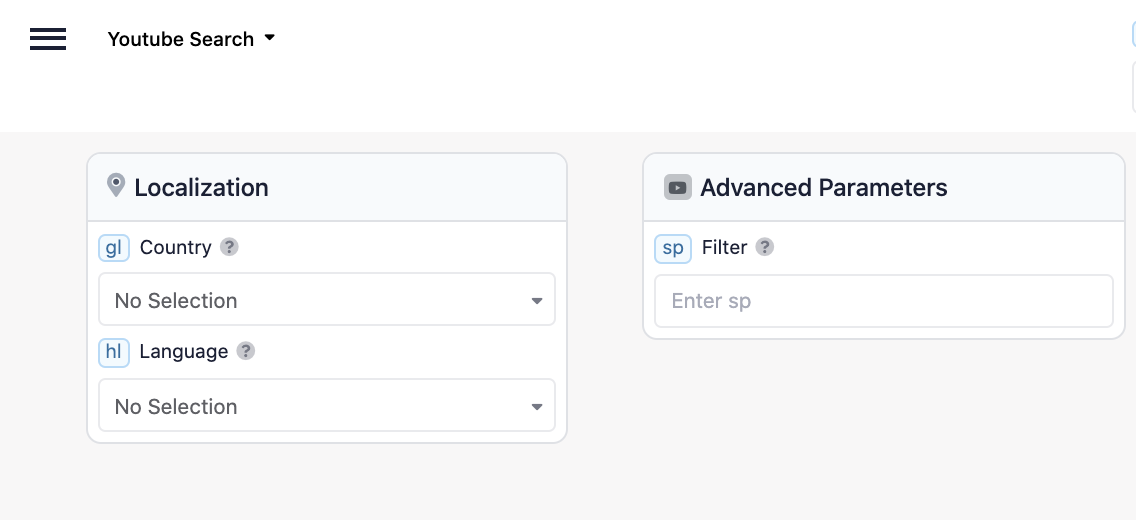Click the Country help question mark

click(229, 247)
